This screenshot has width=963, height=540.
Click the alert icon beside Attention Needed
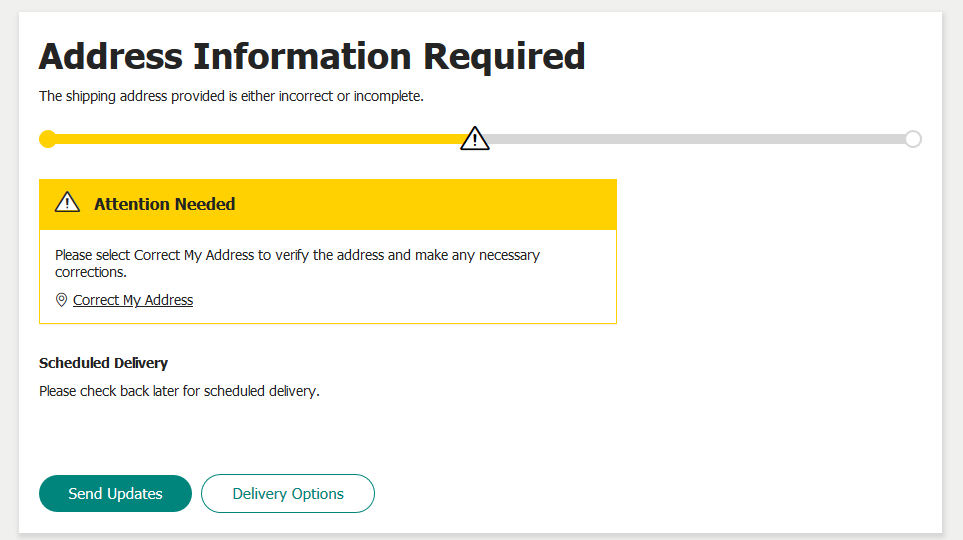coord(67,203)
